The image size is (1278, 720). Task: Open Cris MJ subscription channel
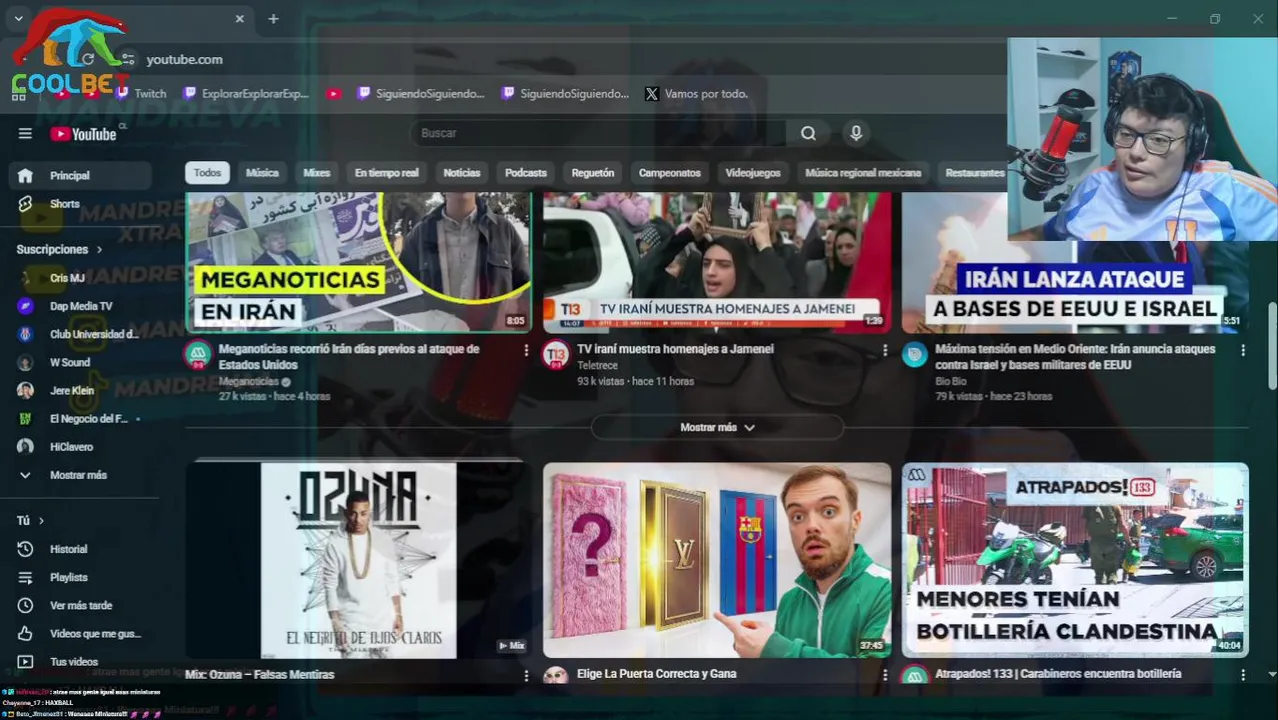[80, 278]
